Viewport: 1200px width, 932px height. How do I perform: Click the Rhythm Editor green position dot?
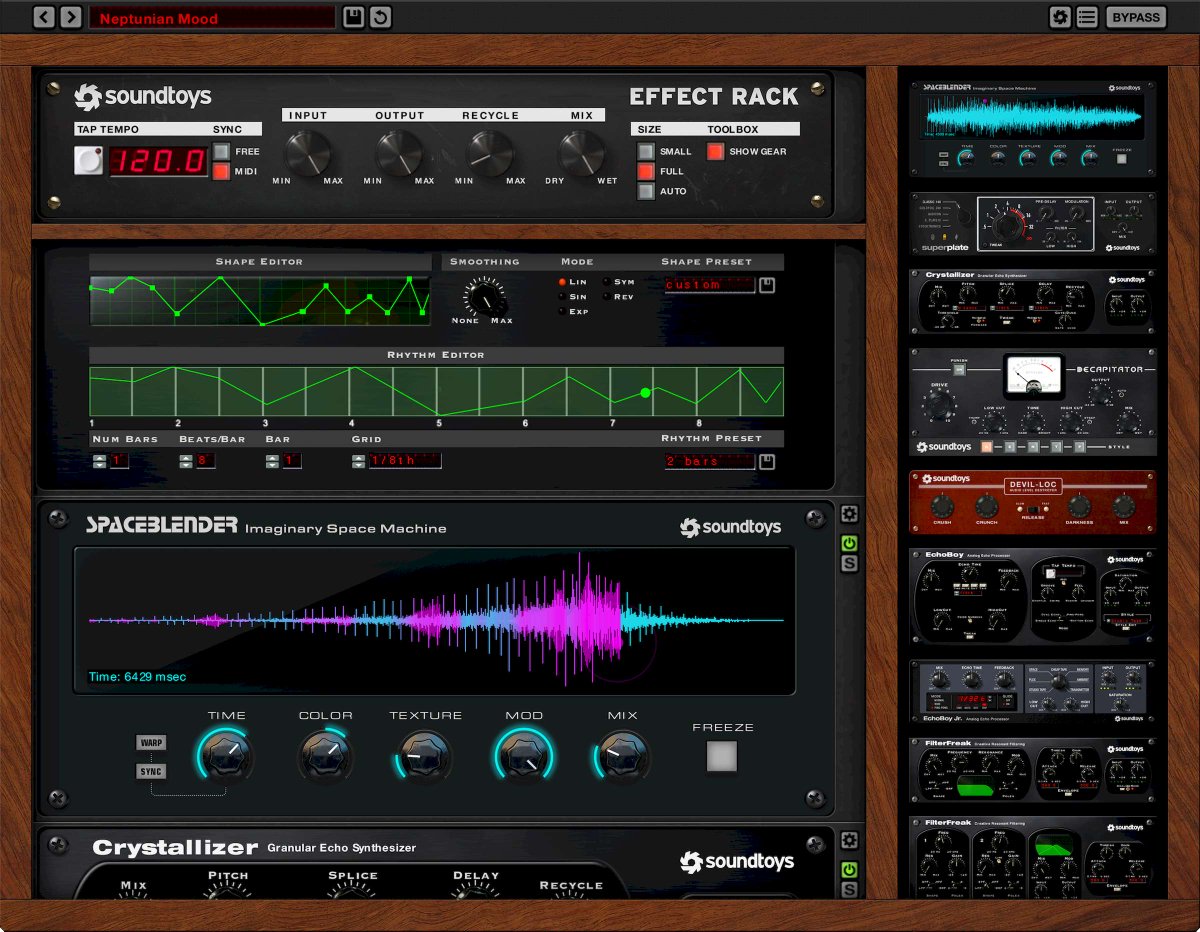[x=645, y=393]
